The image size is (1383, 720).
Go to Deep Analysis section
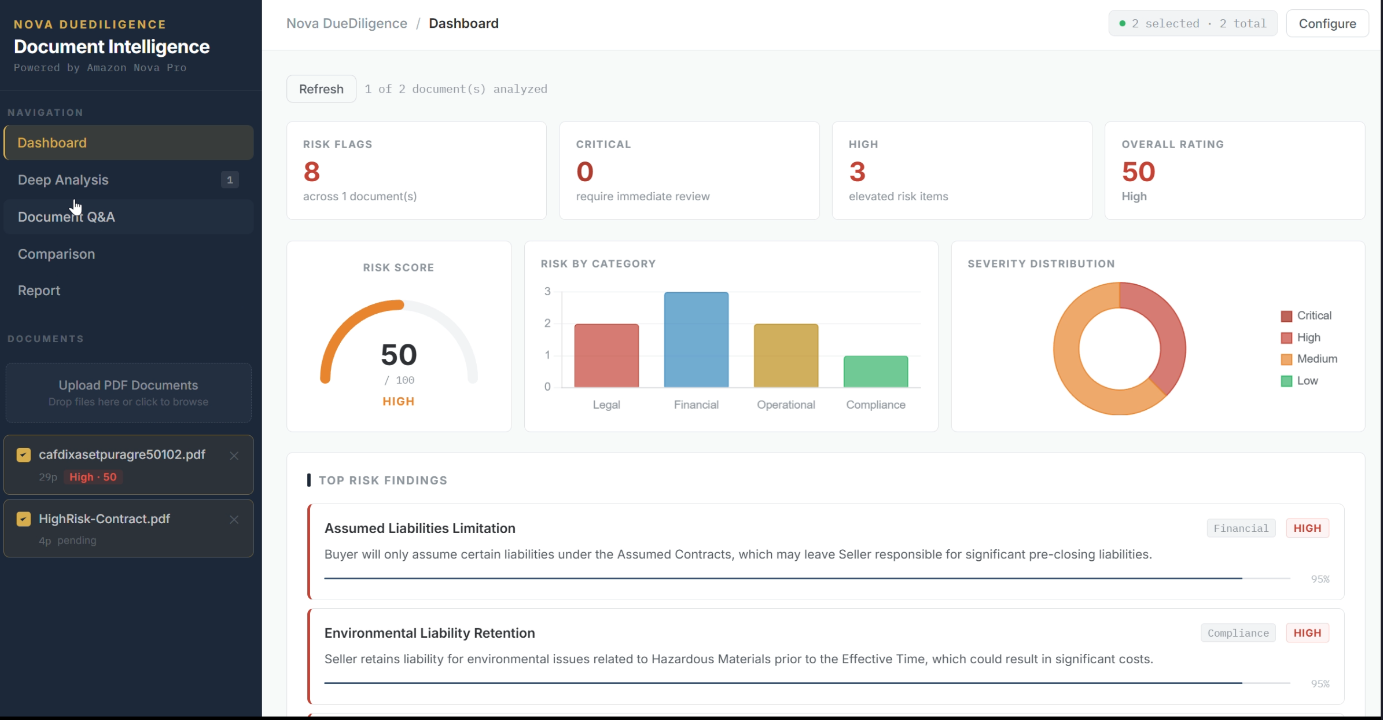coord(128,180)
